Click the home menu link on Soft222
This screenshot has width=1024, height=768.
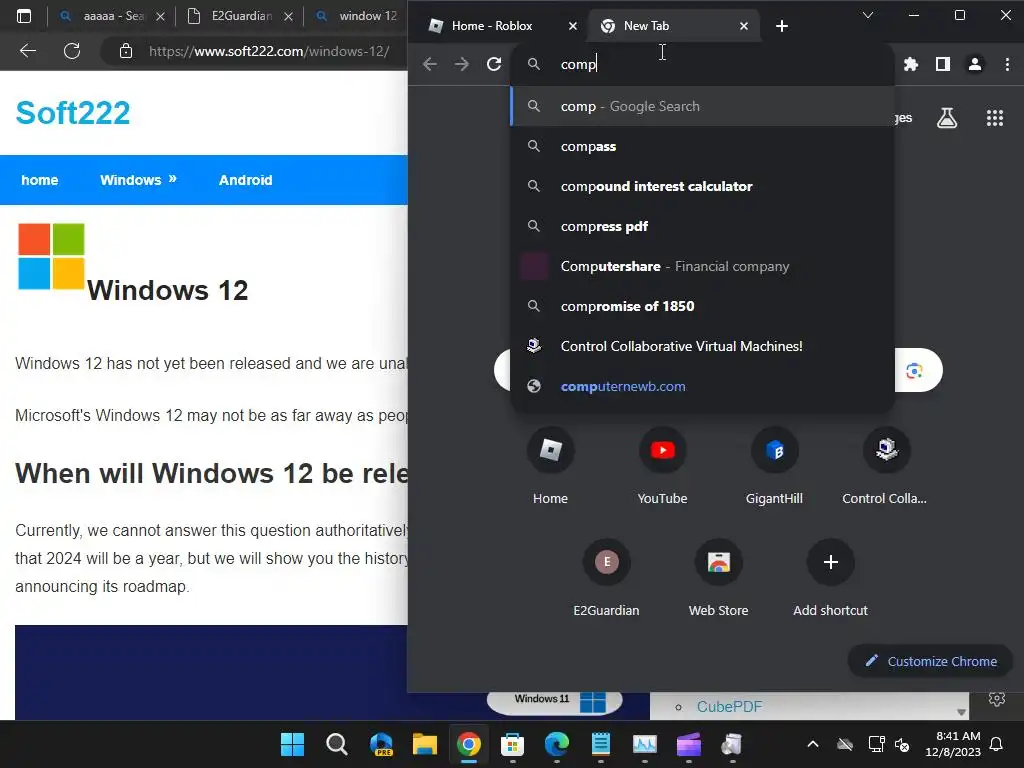point(40,180)
